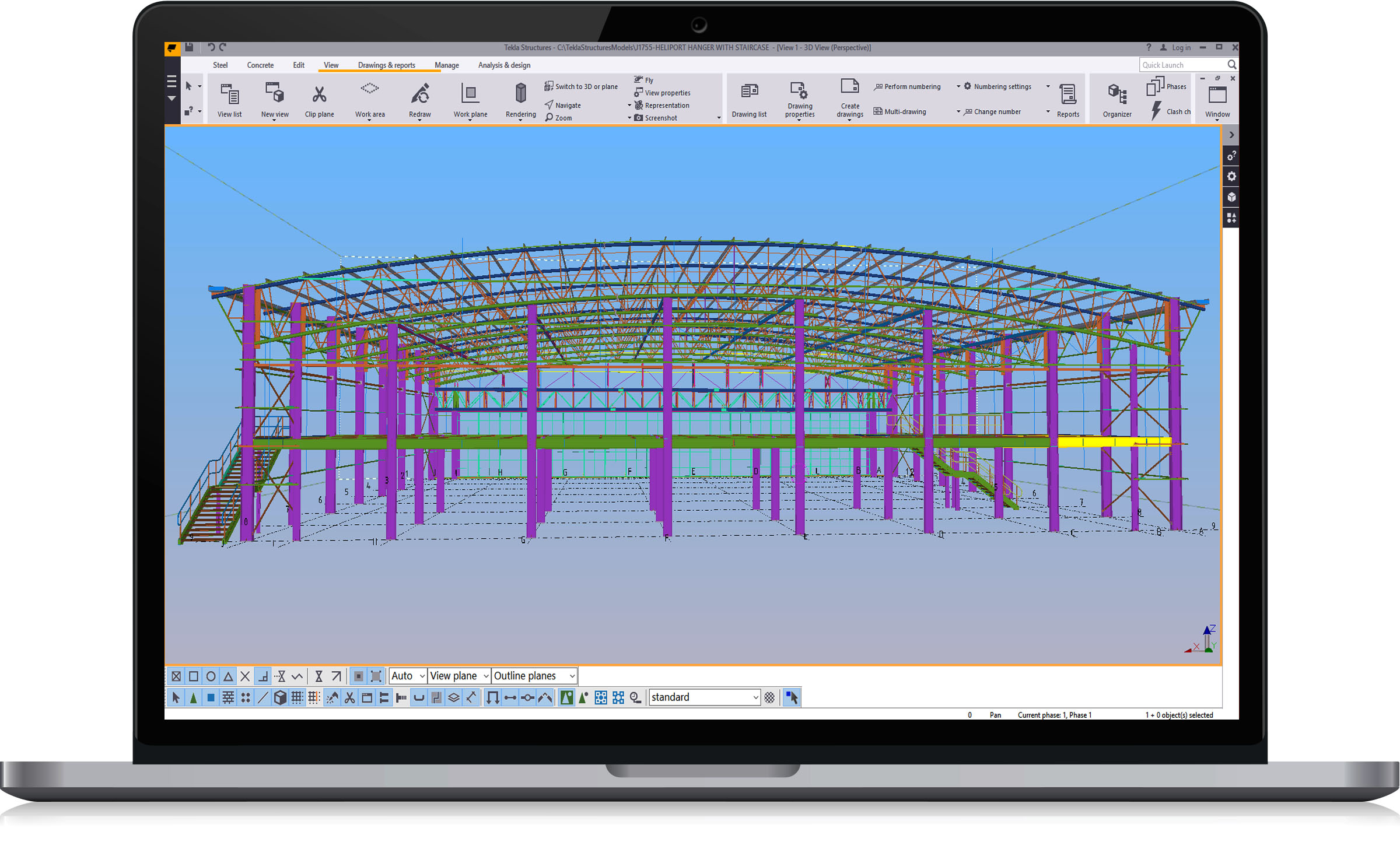
Task: Click Perform numbering
Action: coord(912,86)
